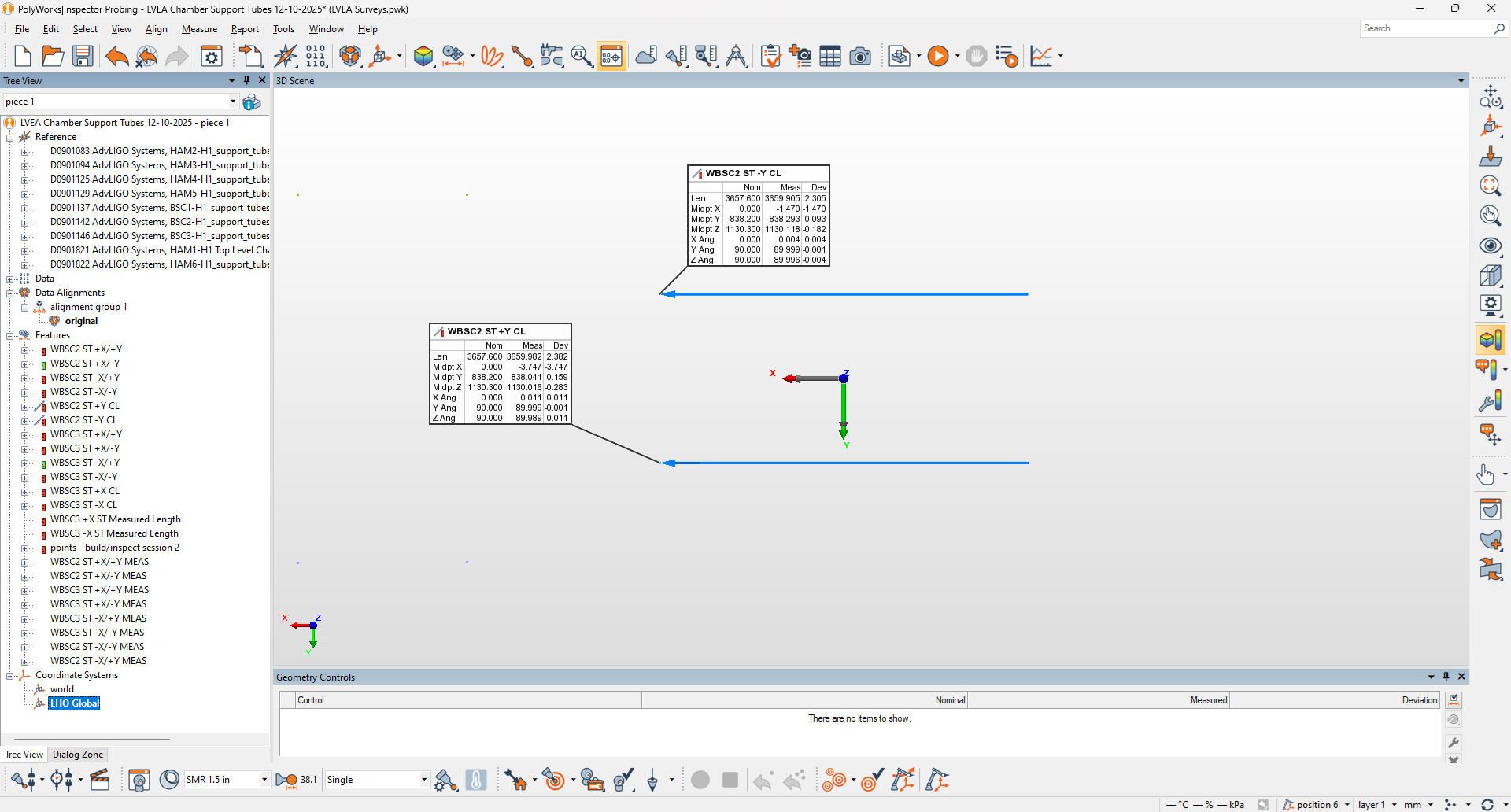Toggle the highlighted annotation display toolbar button
This screenshot has height=812, width=1511.
pyautogui.click(x=611, y=56)
